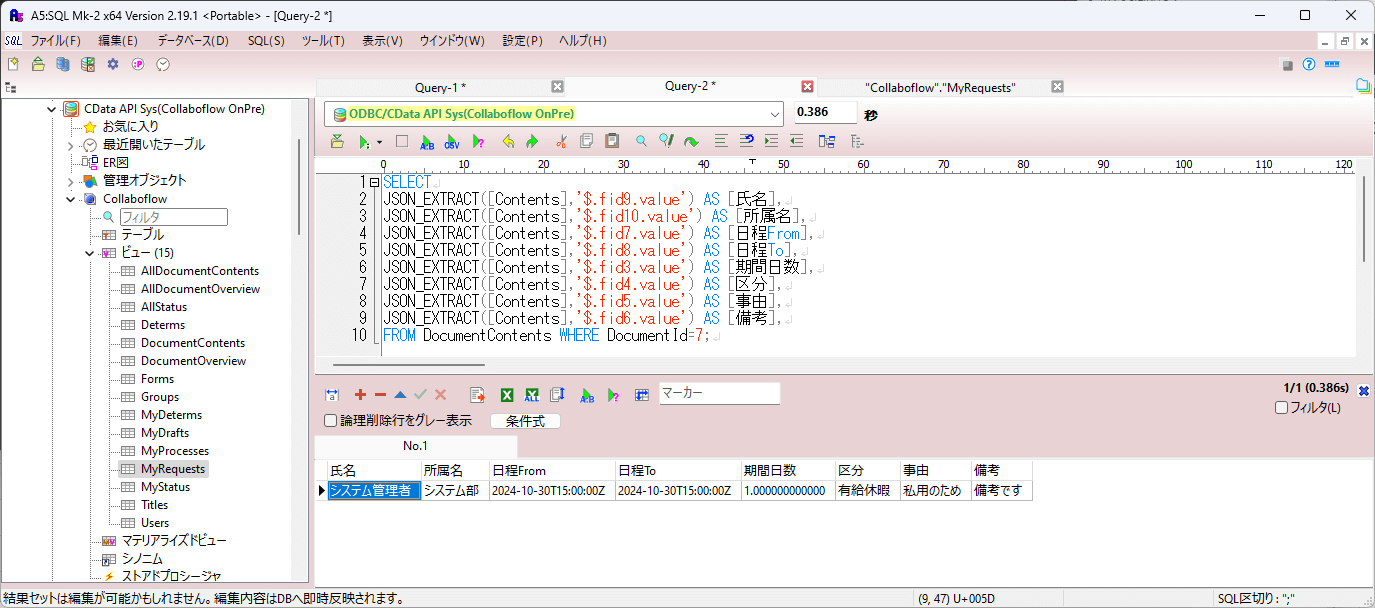The height and width of the screenshot is (608, 1375).
Task: Click the blue help question icon at top right
Action: click(1309, 64)
